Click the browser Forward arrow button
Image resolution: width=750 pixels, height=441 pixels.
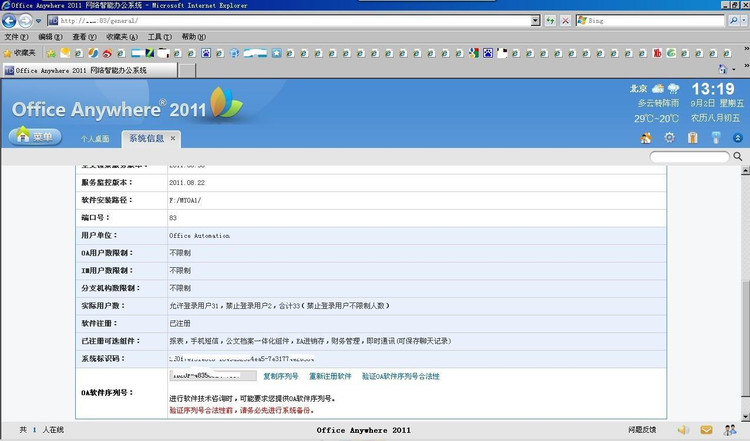tap(25, 21)
